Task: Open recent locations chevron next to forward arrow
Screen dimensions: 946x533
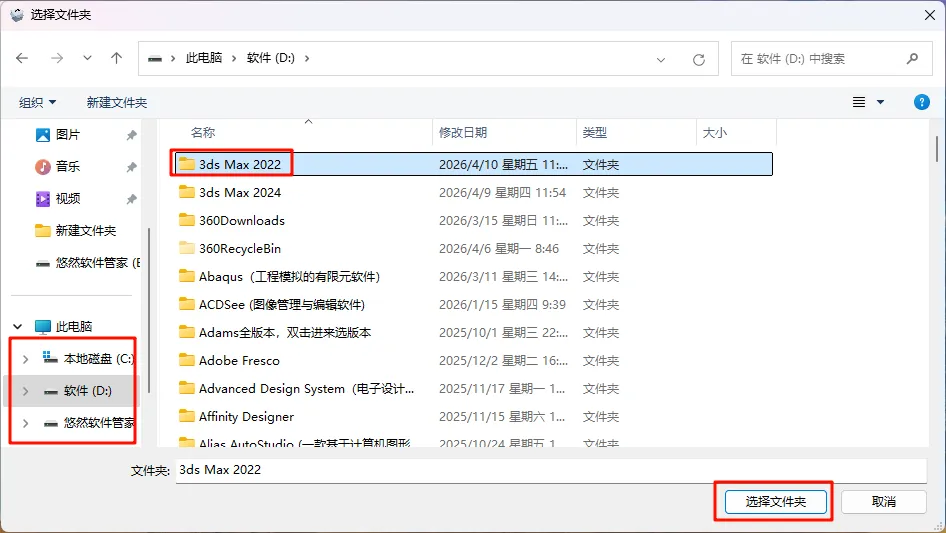Action: point(87,58)
